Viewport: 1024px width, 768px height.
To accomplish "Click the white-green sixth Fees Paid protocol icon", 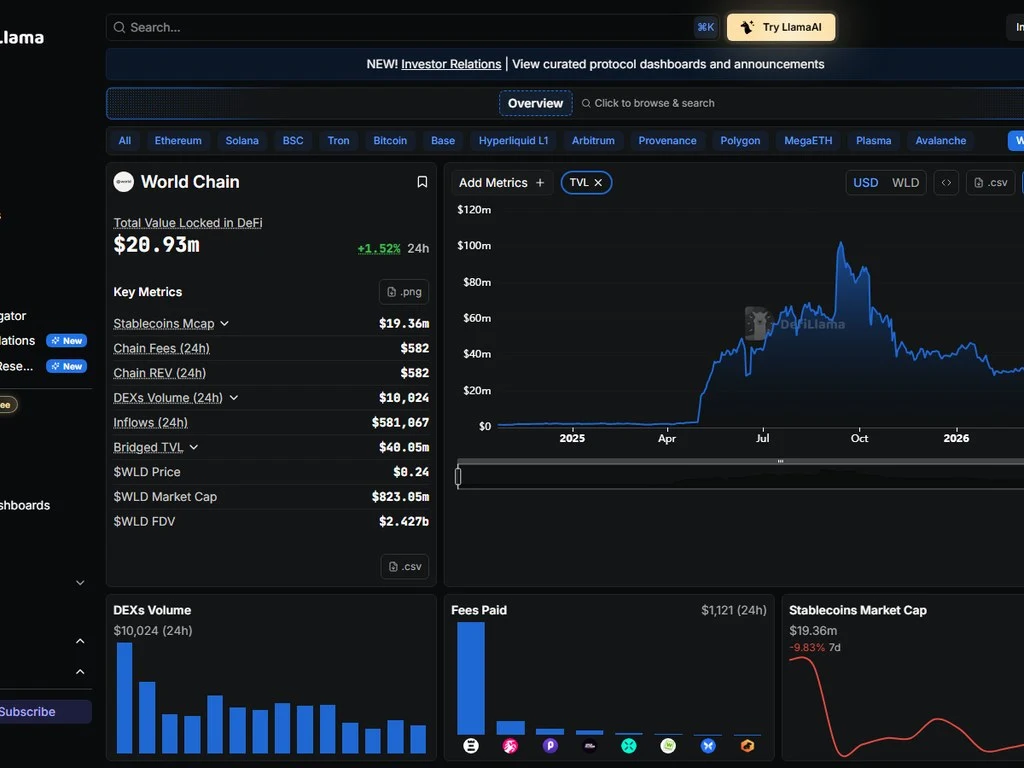I will pos(668,746).
